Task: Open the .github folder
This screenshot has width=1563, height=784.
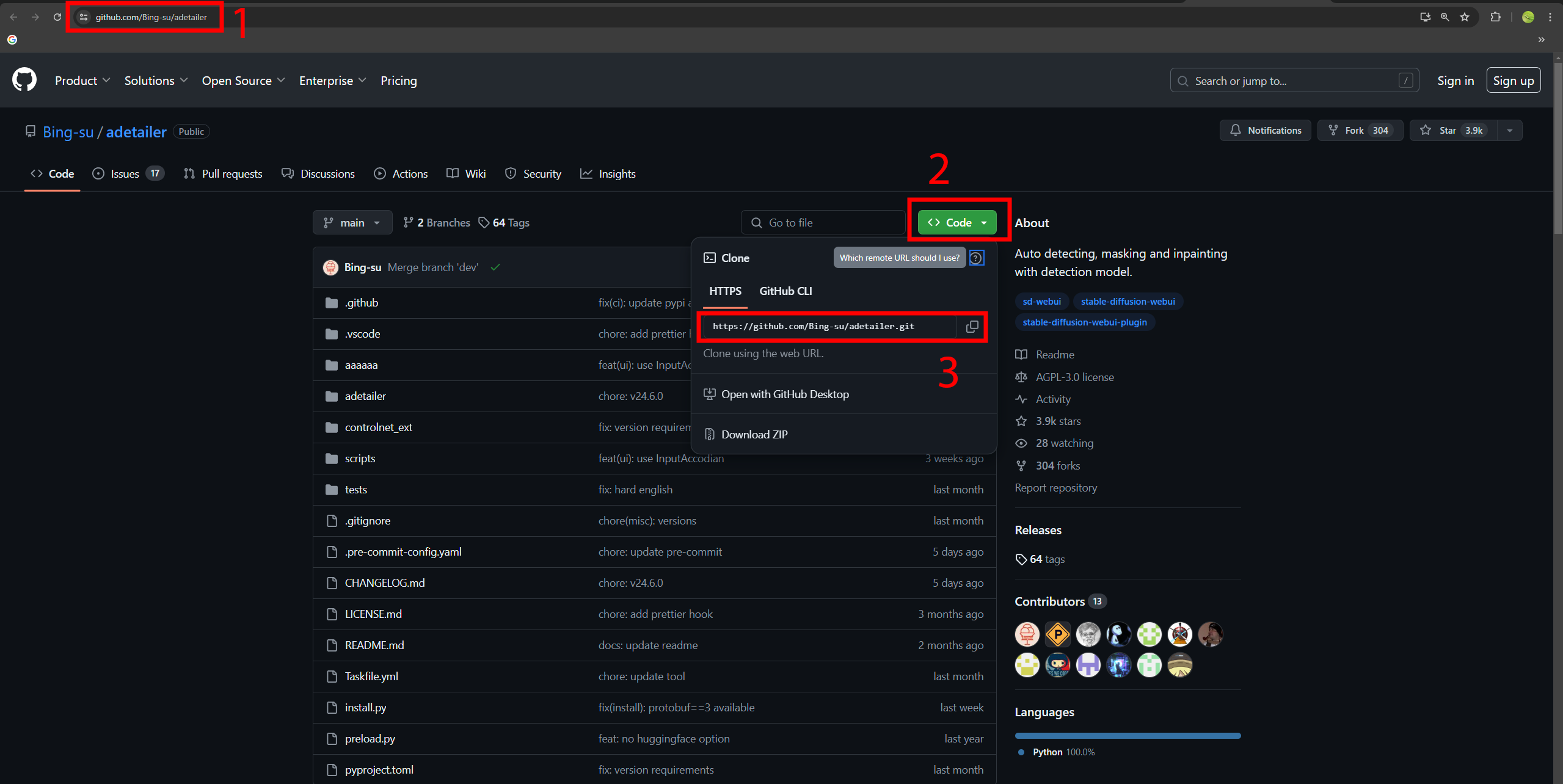Action: coord(361,303)
